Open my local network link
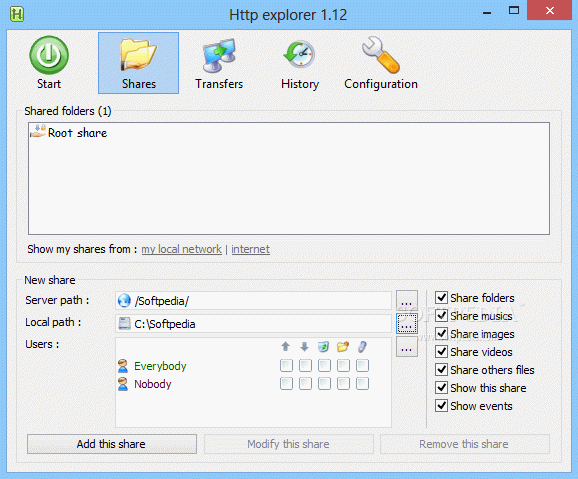 (181, 249)
